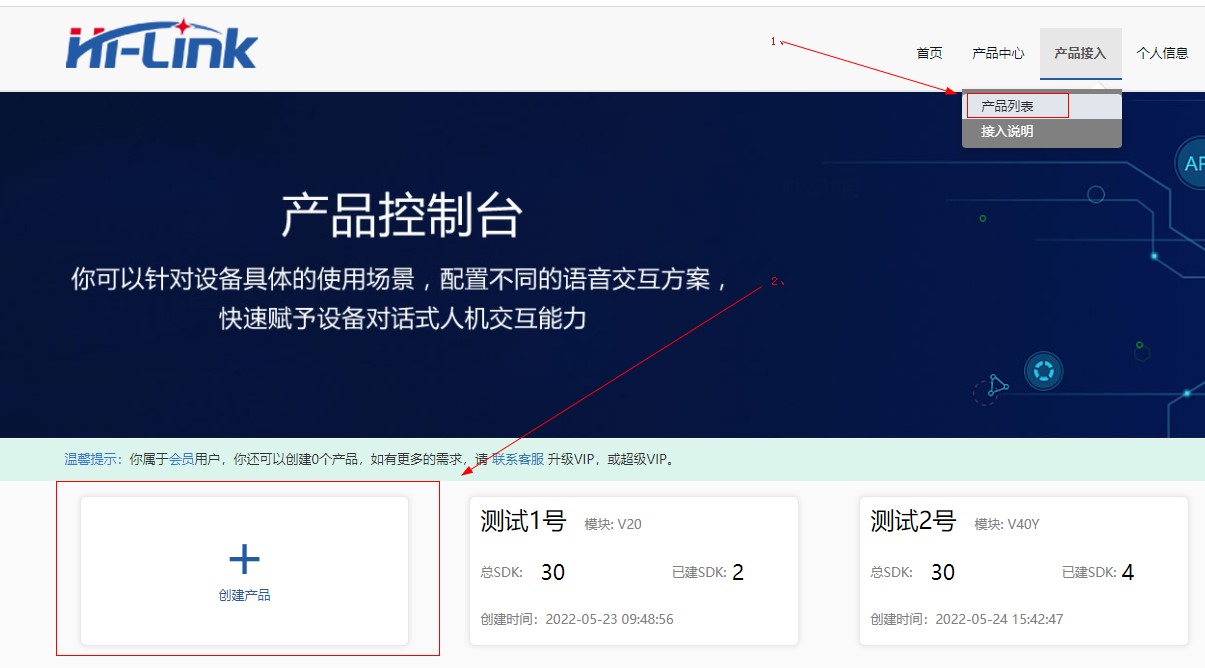This screenshot has width=1205, height=668.
Task: Open the 产品中心 navigation item
Action: click(x=998, y=53)
